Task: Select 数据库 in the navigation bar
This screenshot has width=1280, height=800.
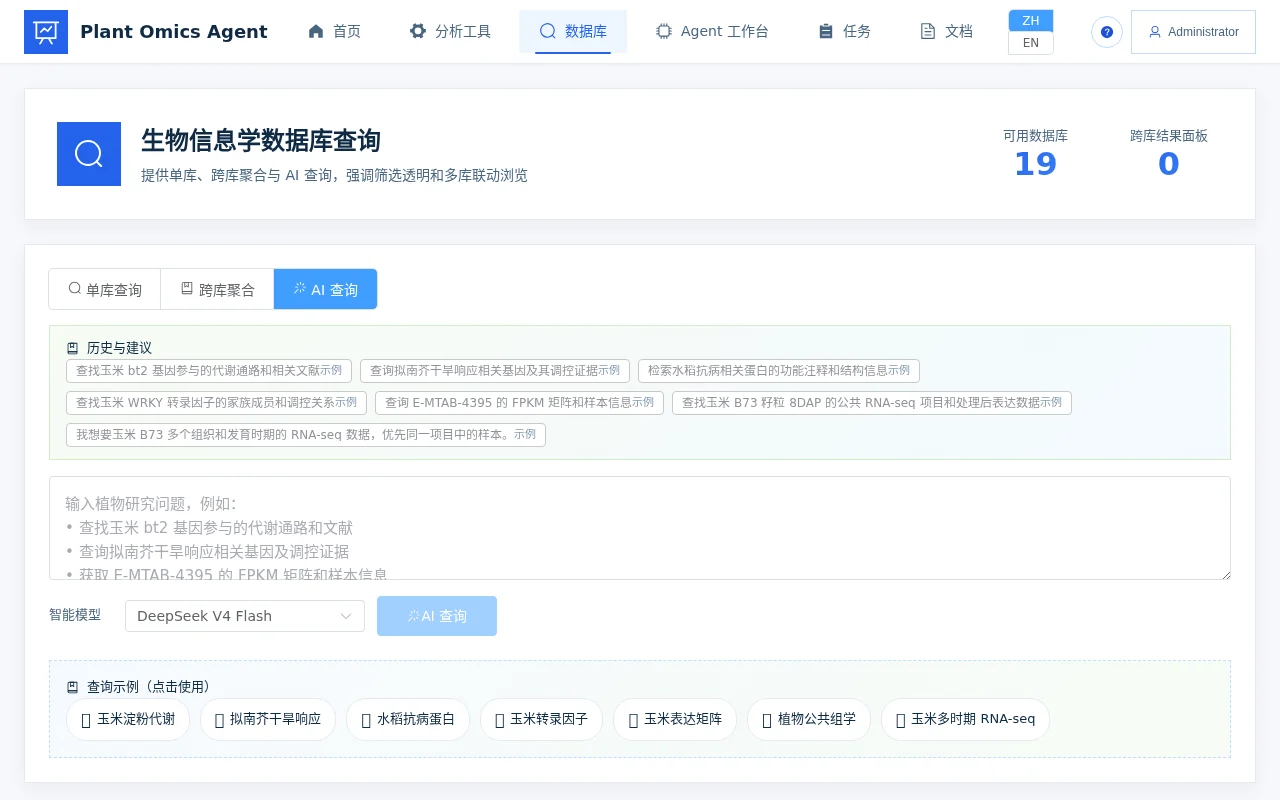Action: (573, 31)
